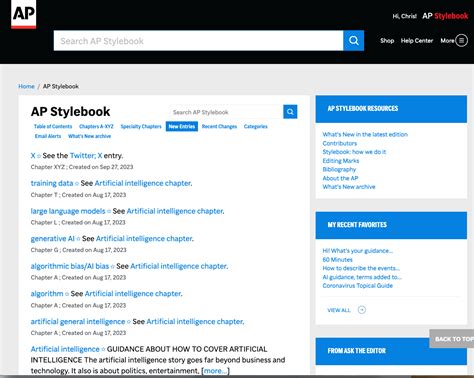Go to Home breadcrumb link
This screenshot has width=474, height=378.
pyautogui.click(x=26, y=86)
